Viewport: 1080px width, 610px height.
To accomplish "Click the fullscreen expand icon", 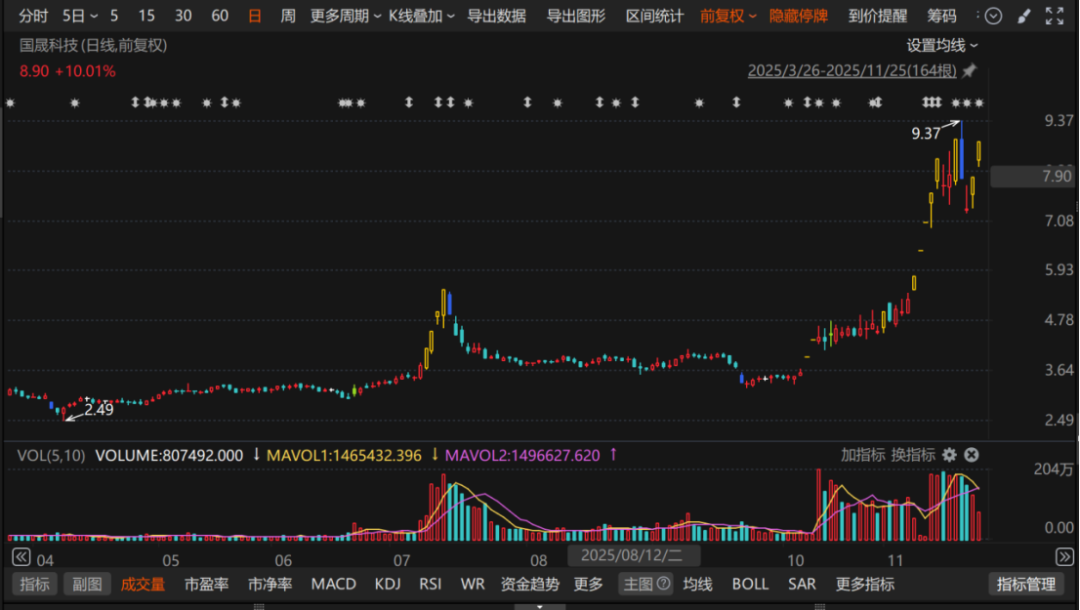I will point(1054,16).
